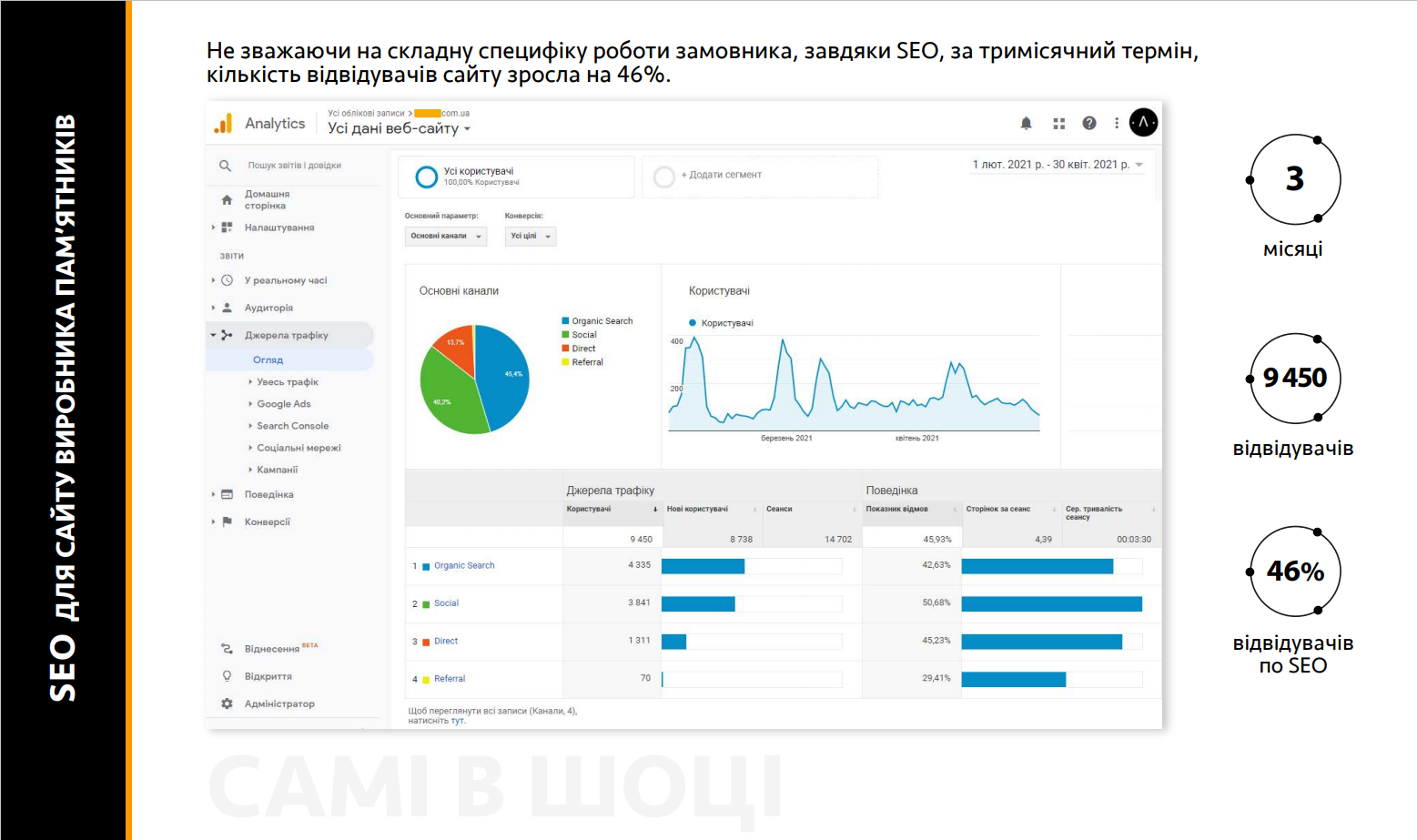Viewport: 1417px width, 840px height.
Task: Click the Google Analytics logo
Action: [223, 123]
